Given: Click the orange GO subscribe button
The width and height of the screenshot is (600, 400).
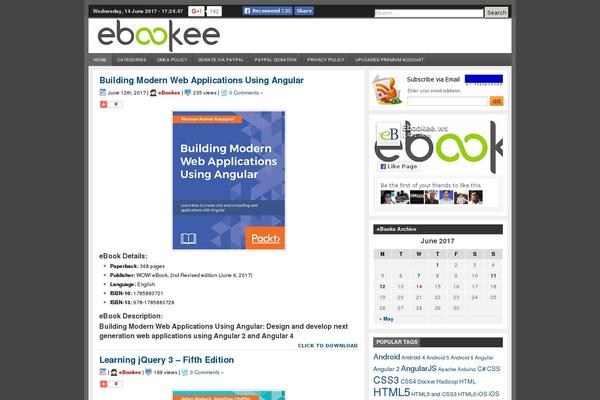Looking at the screenshot, I should 496,101.
